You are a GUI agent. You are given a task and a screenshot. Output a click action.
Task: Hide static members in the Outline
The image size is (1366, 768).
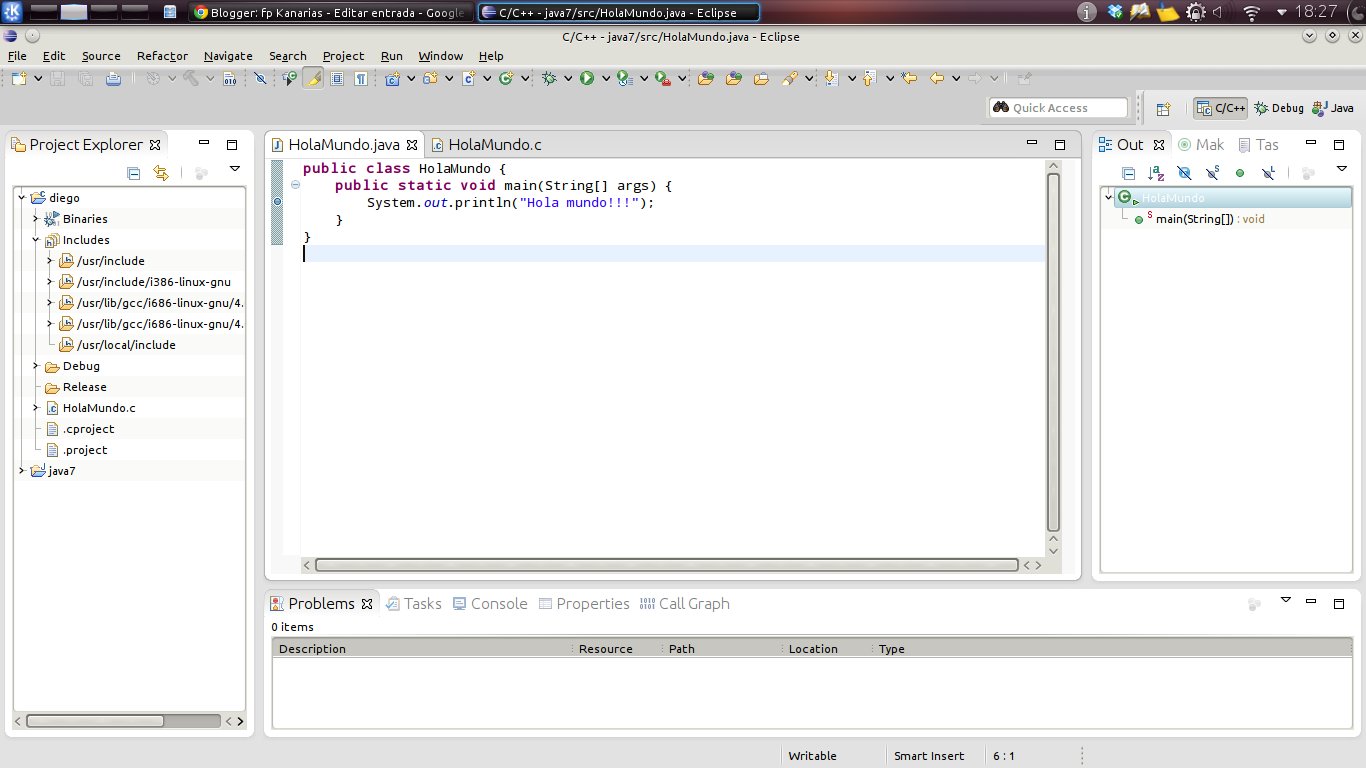[x=1213, y=172]
